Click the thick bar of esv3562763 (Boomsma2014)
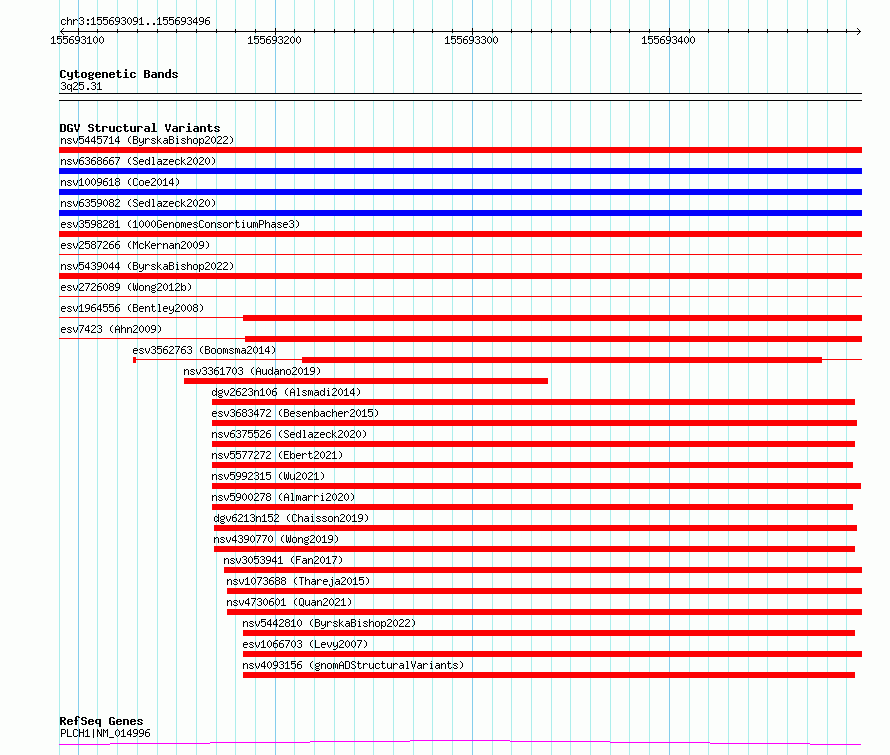 click(562, 360)
